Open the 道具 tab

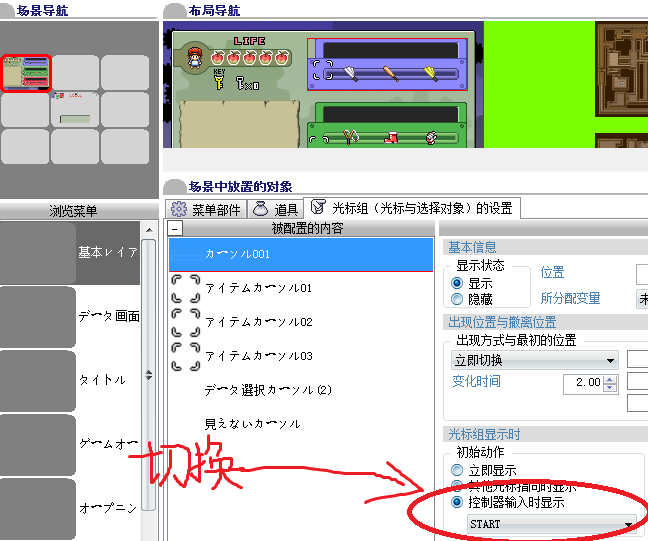coord(276,210)
